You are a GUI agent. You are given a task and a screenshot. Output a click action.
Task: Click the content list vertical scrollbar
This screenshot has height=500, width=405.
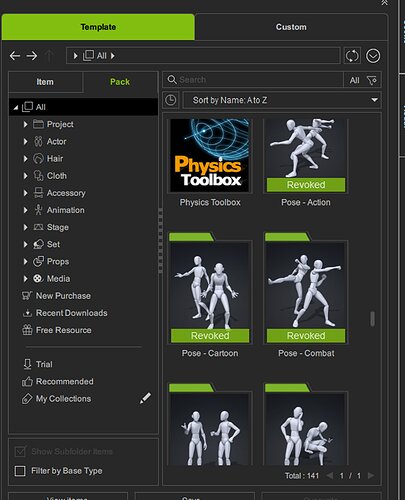point(372,319)
